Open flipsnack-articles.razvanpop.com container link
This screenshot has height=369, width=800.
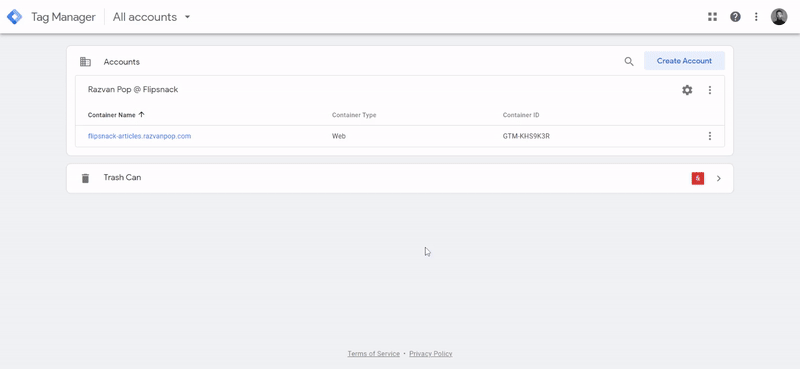pos(139,136)
